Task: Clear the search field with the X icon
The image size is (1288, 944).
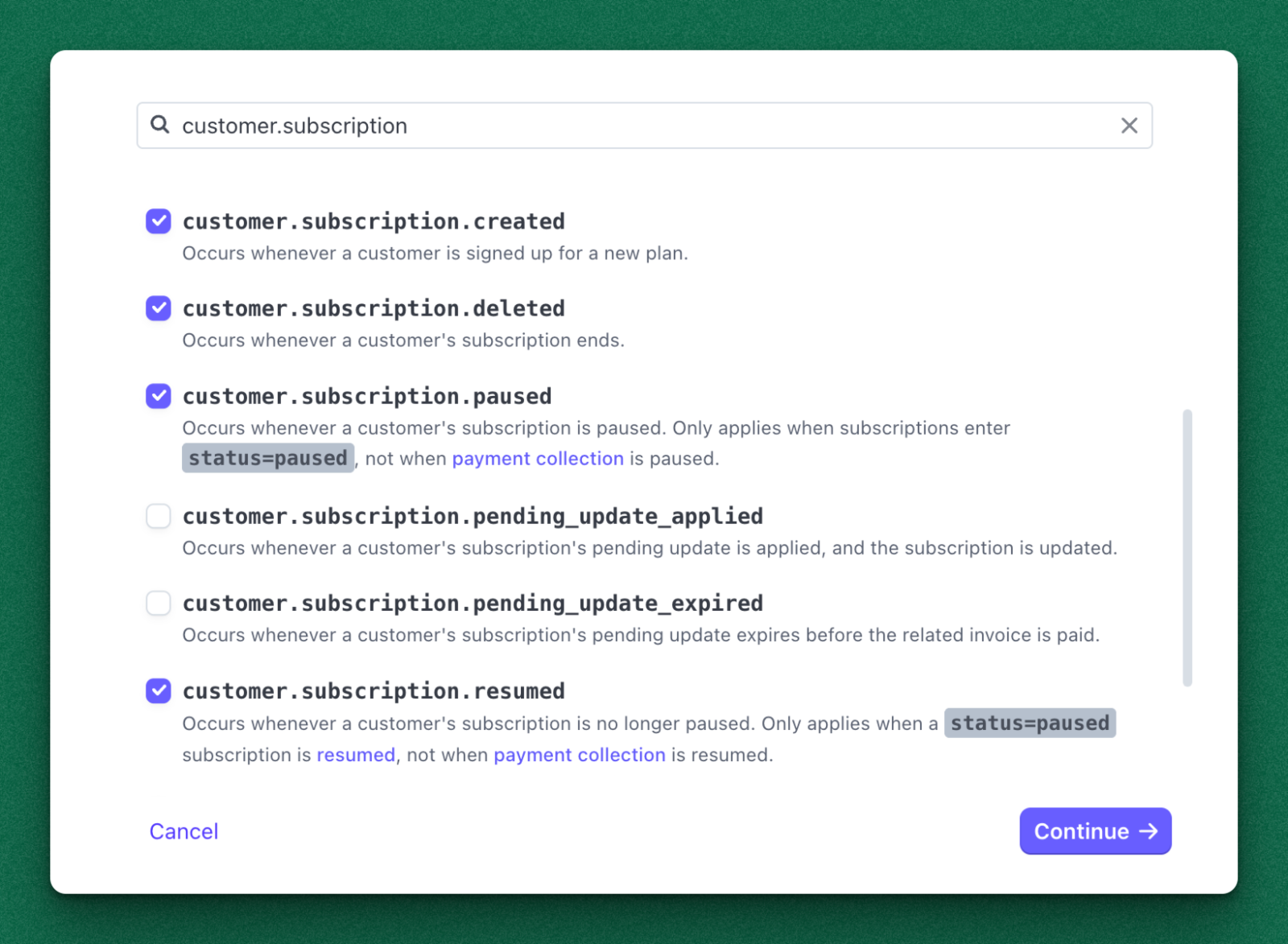Action: point(1129,126)
